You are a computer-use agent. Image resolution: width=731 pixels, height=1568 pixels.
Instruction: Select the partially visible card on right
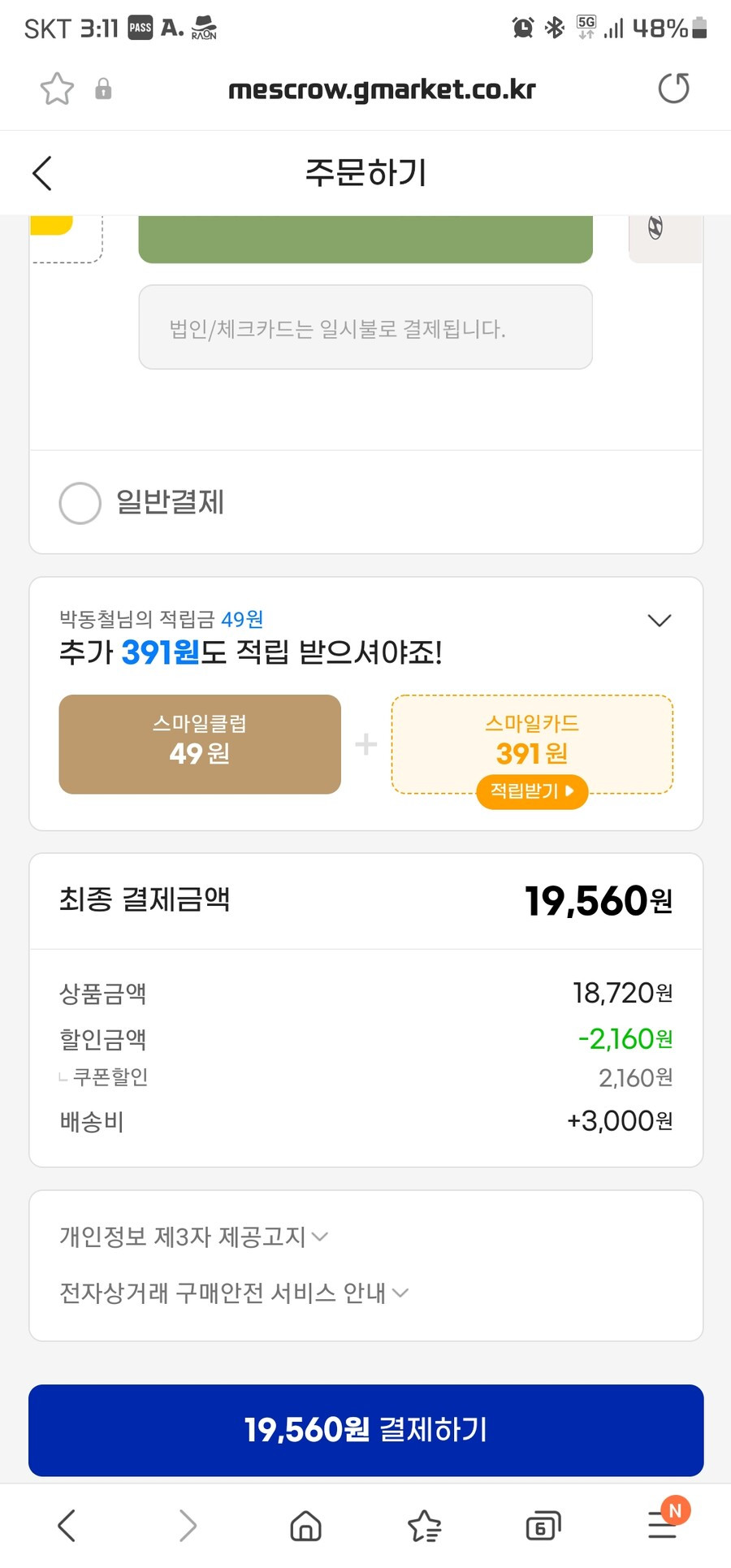click(665, 239)
